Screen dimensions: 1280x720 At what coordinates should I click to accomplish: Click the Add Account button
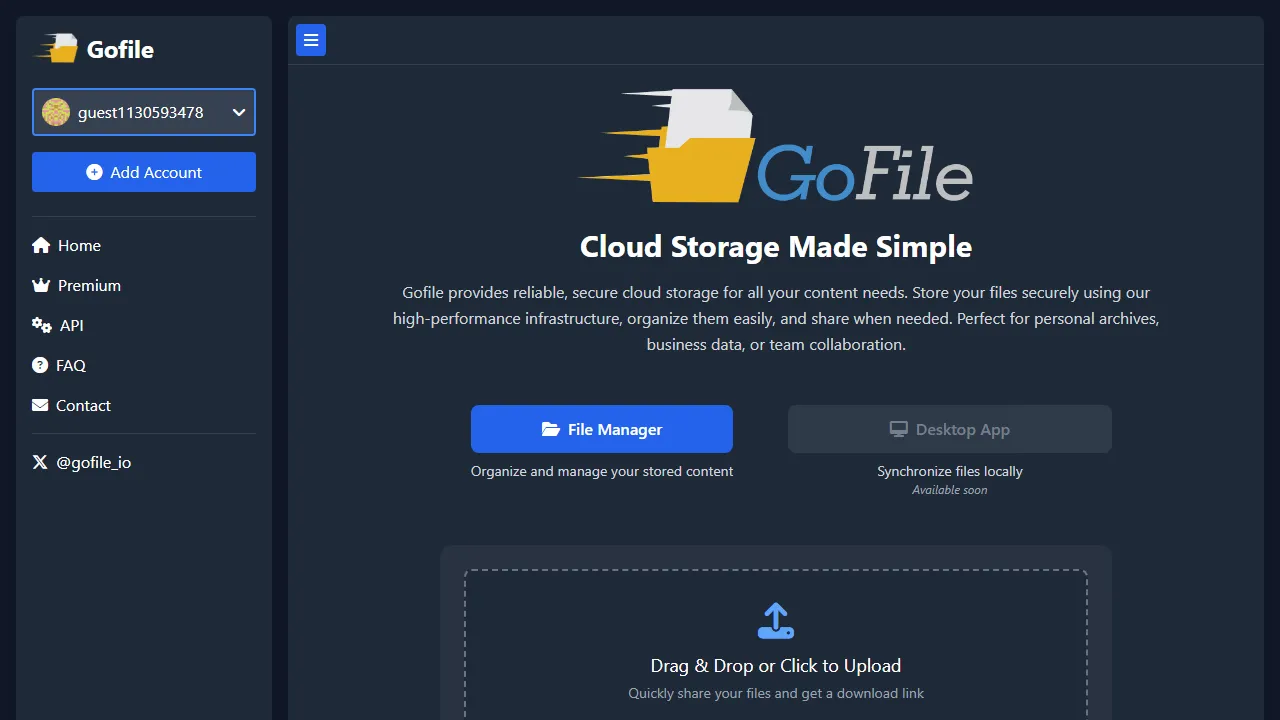[143, 172]
